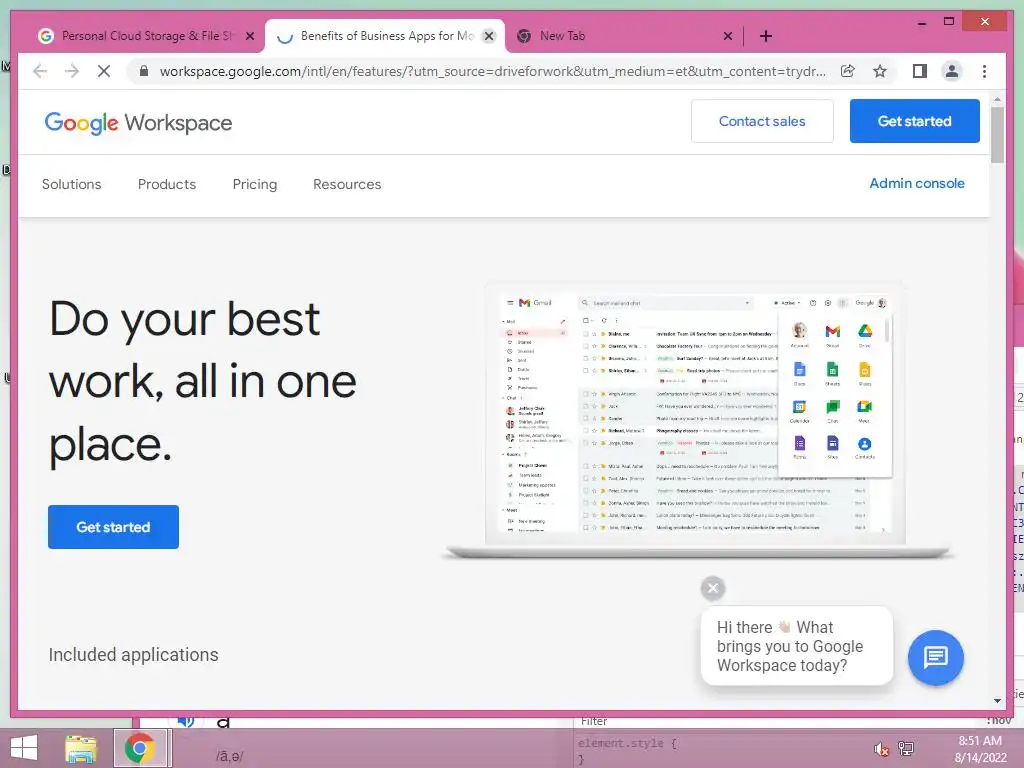
Task: Click the URL in the address bar
Action: coord(492,71)
